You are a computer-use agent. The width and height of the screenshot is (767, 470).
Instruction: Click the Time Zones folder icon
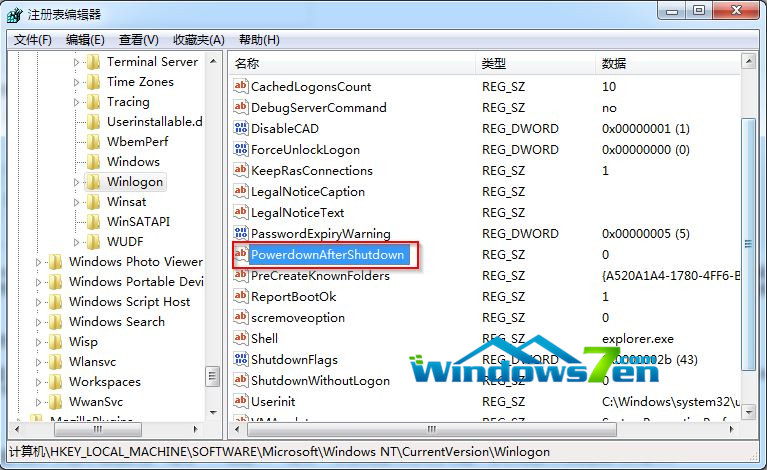click(93, 82)
